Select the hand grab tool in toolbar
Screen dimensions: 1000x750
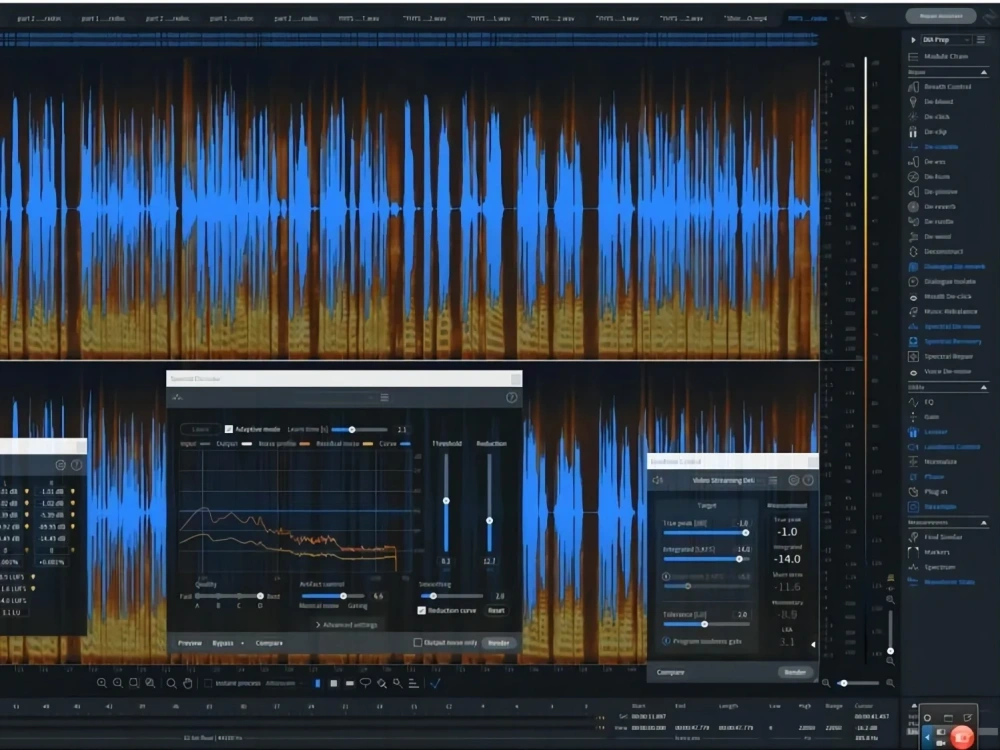188,684
